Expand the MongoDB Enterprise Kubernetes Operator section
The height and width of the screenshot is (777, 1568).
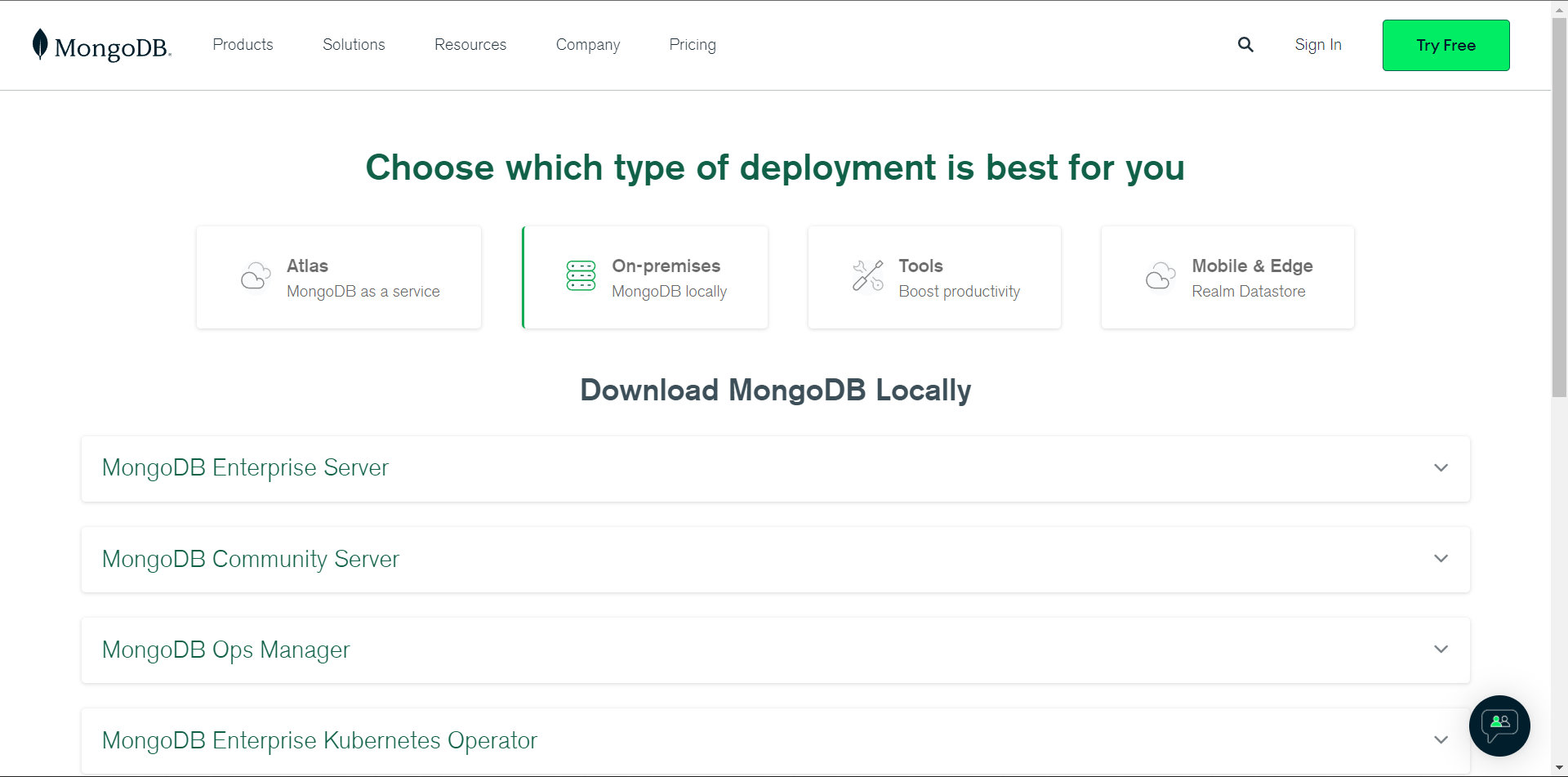(x=1441, y=739)
